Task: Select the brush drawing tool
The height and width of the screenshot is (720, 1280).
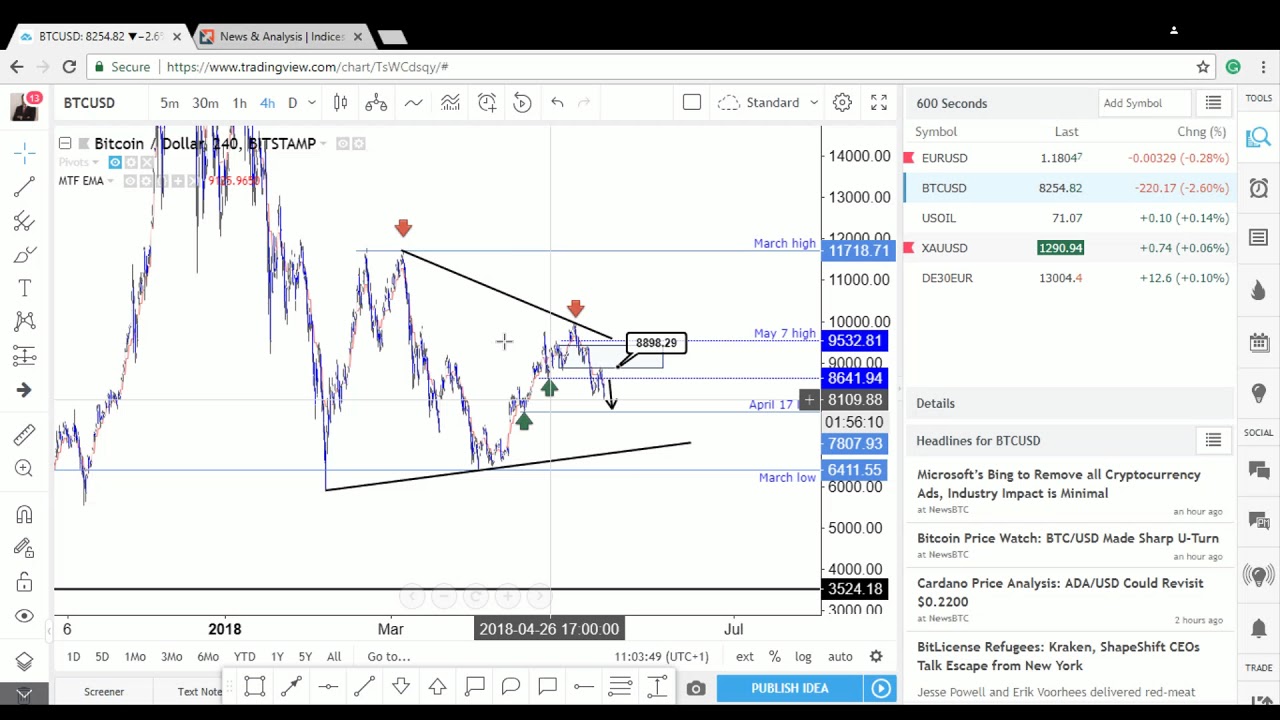Action: tap(24, 254)
